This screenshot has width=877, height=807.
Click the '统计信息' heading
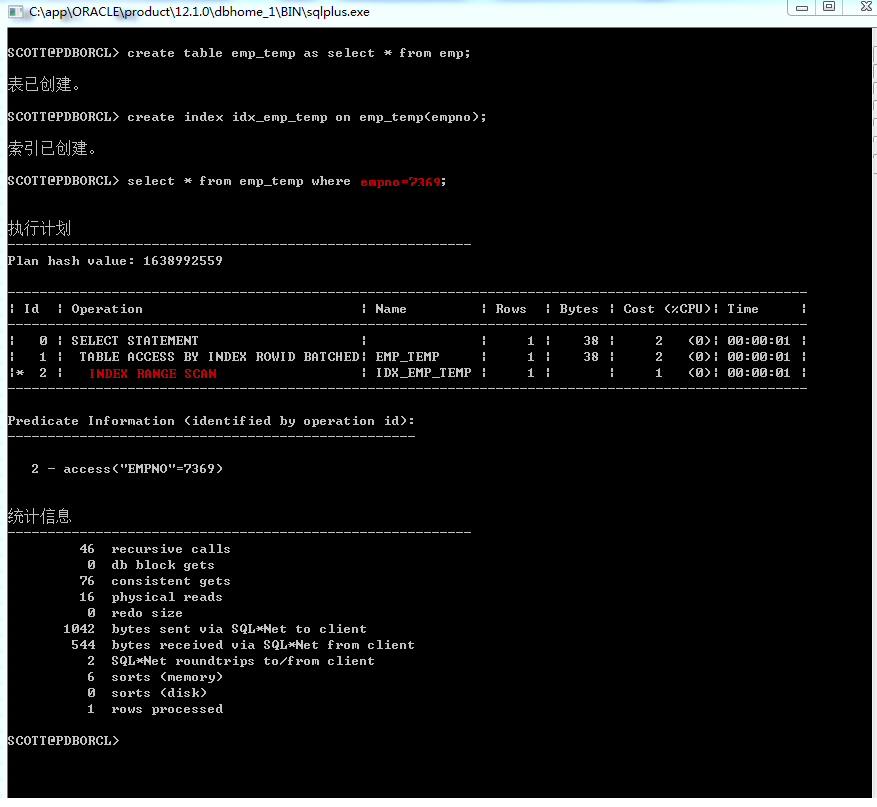[39, 516]
